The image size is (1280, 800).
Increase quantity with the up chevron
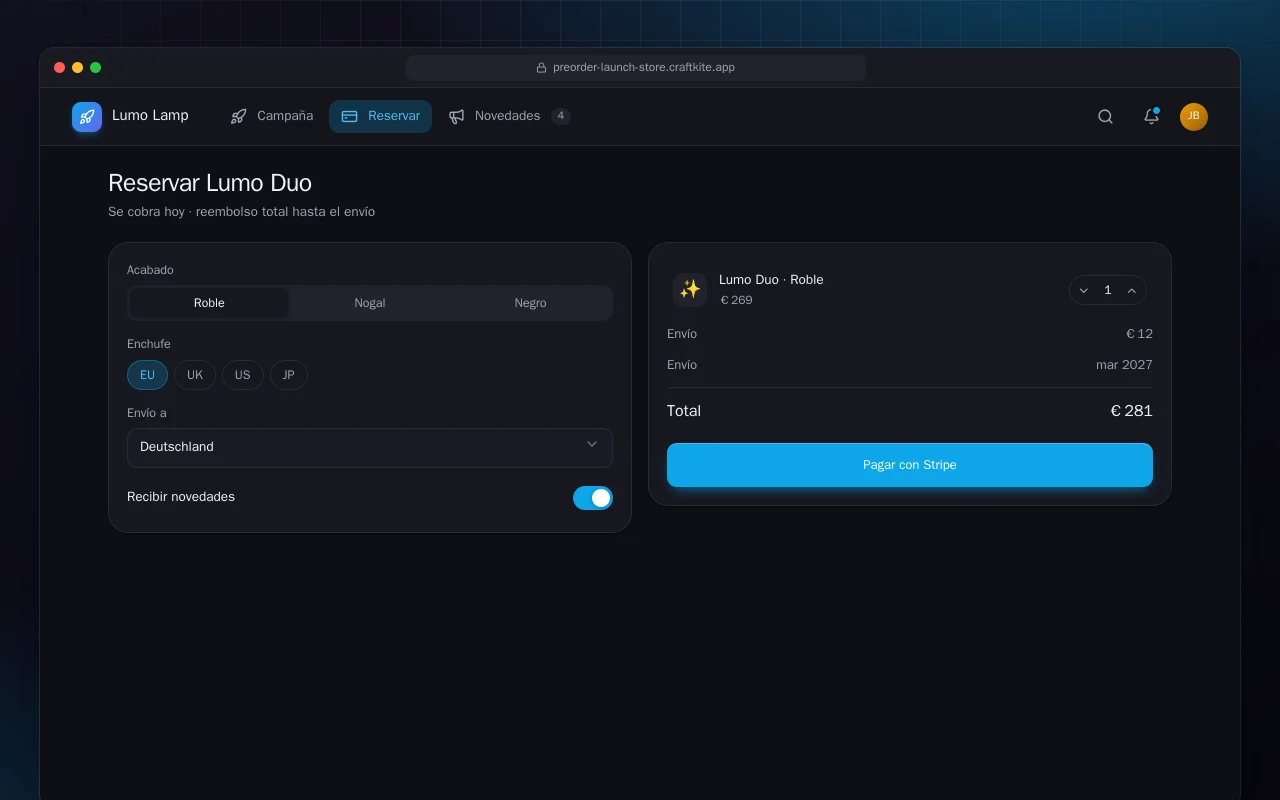click(x=1132, y=290)
